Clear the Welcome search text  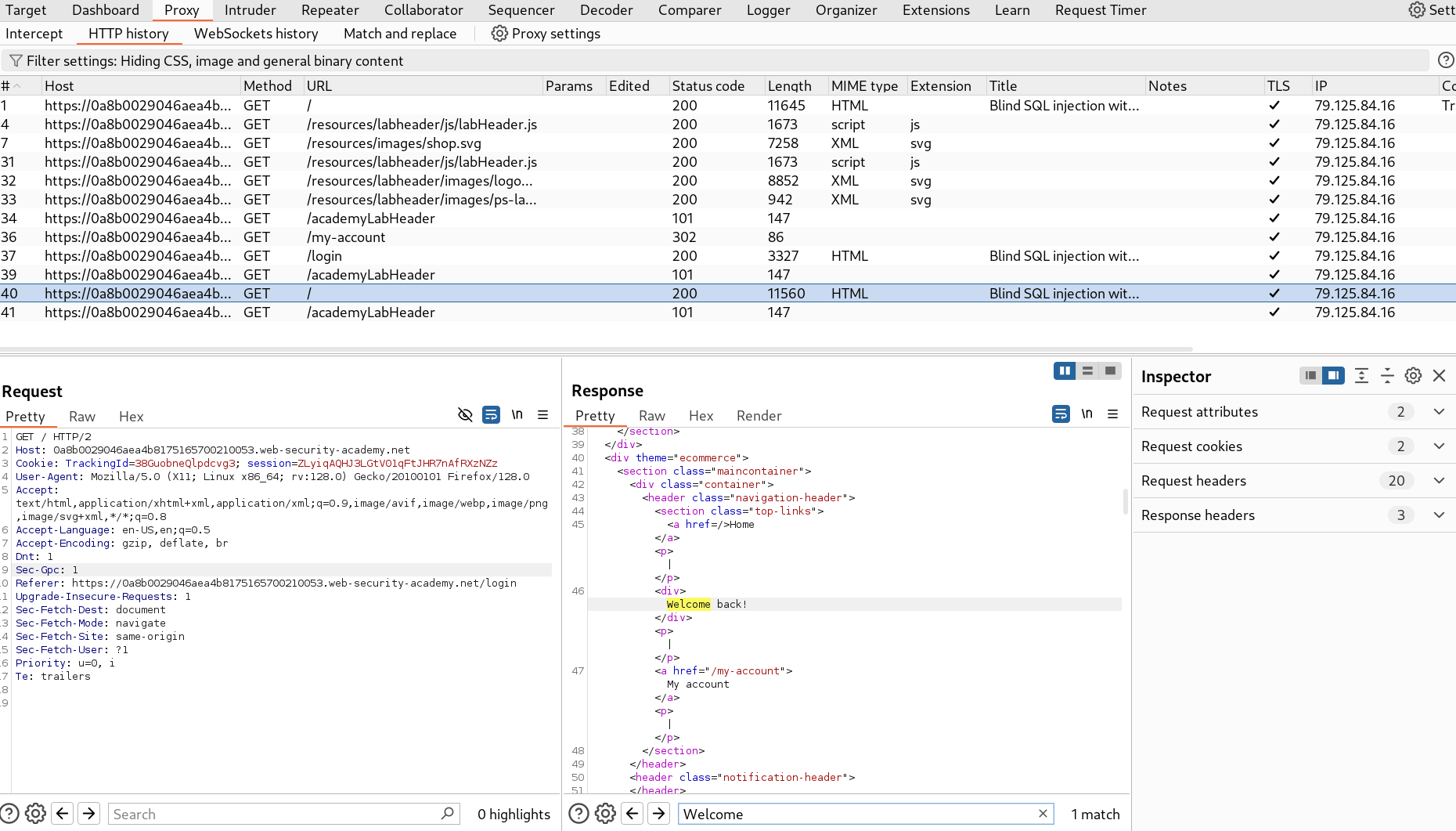click(x=1043, y=814)
